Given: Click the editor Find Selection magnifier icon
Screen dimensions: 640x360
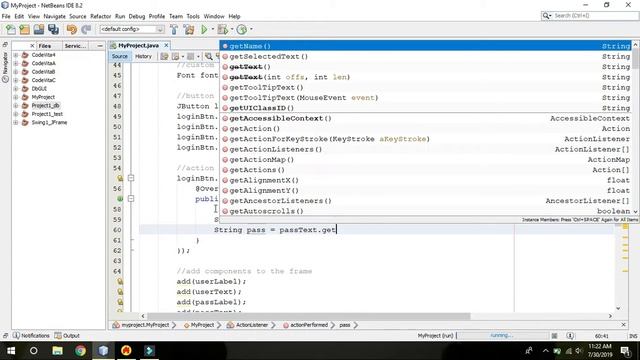Looking at the screenshot, I should pos(209,56).
